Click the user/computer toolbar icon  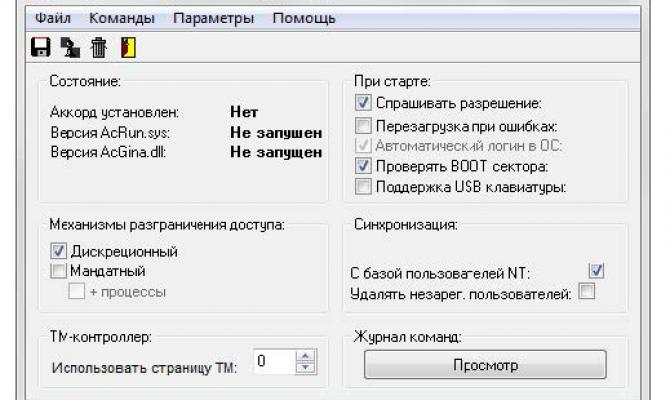69,46
